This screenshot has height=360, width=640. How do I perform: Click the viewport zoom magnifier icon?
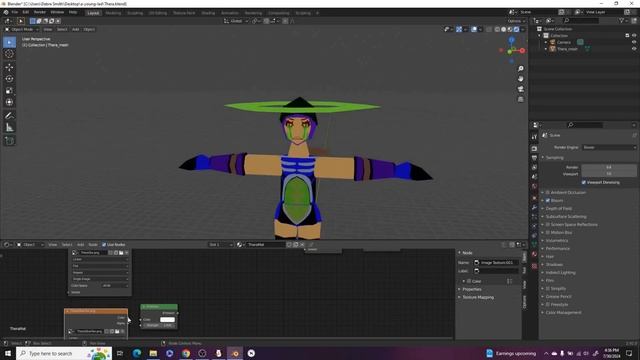520,69
